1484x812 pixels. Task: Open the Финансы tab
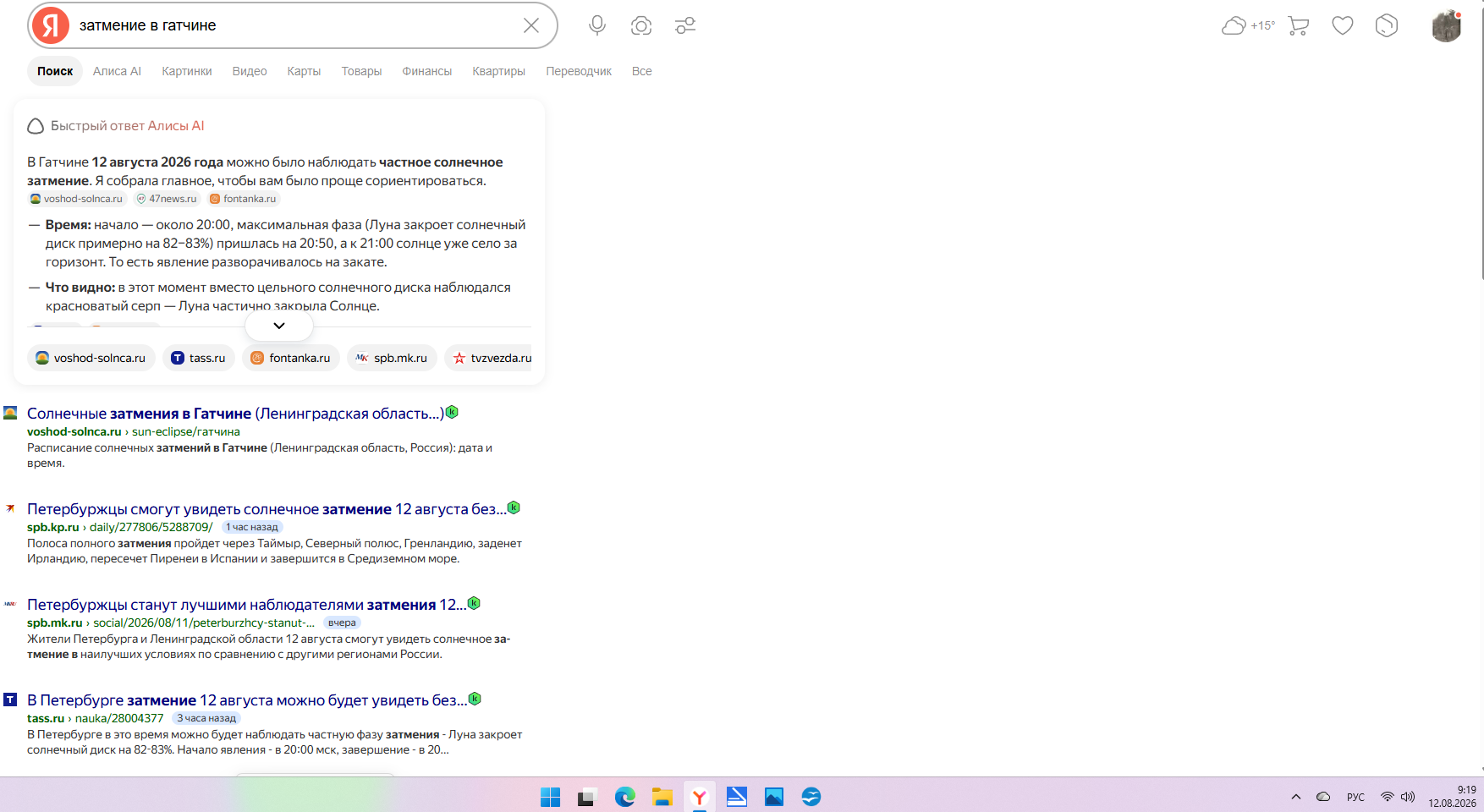tap(426, 71)
